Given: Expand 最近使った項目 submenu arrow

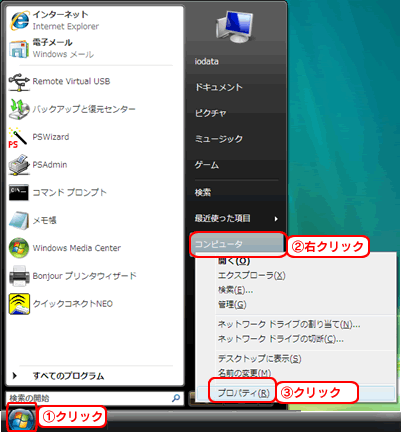Looking at the screenshot, I should pyautogui.click(x=276, y=219).
